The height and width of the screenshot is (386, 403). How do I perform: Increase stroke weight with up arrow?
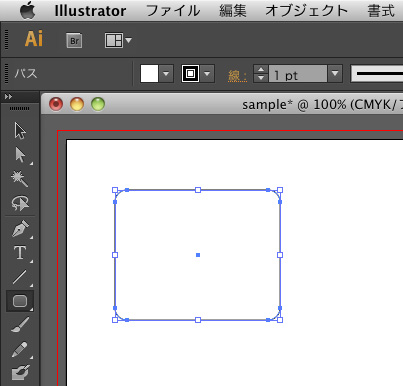[261, 69]
